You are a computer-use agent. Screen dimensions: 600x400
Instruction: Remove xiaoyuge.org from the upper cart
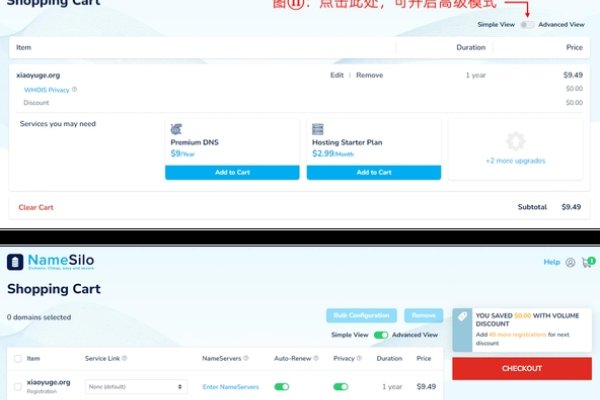click(x=369, y=75)
